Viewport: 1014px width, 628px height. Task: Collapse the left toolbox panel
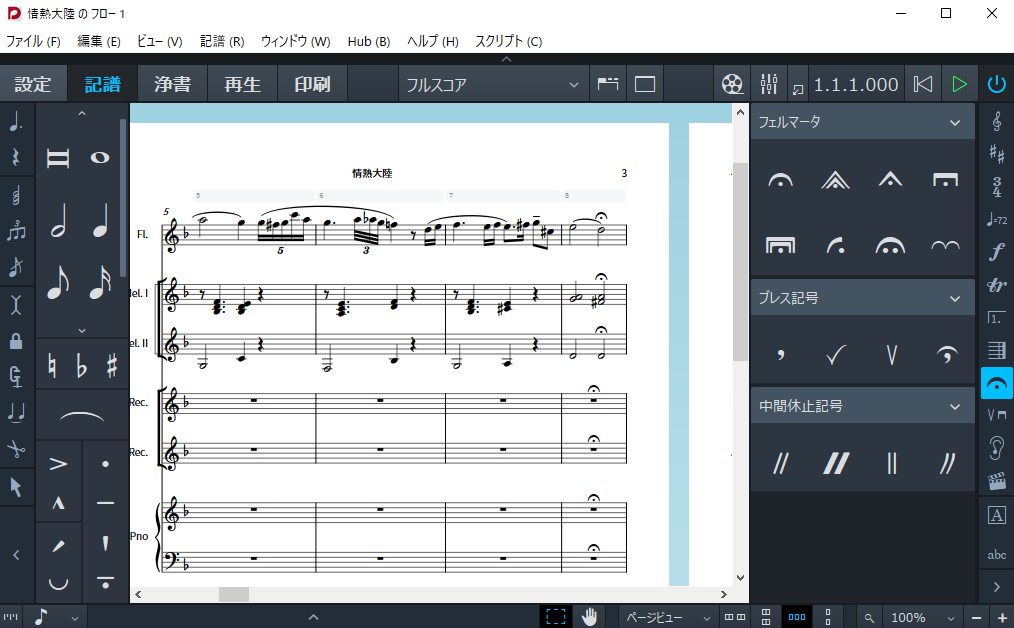[x=16, y=555]
